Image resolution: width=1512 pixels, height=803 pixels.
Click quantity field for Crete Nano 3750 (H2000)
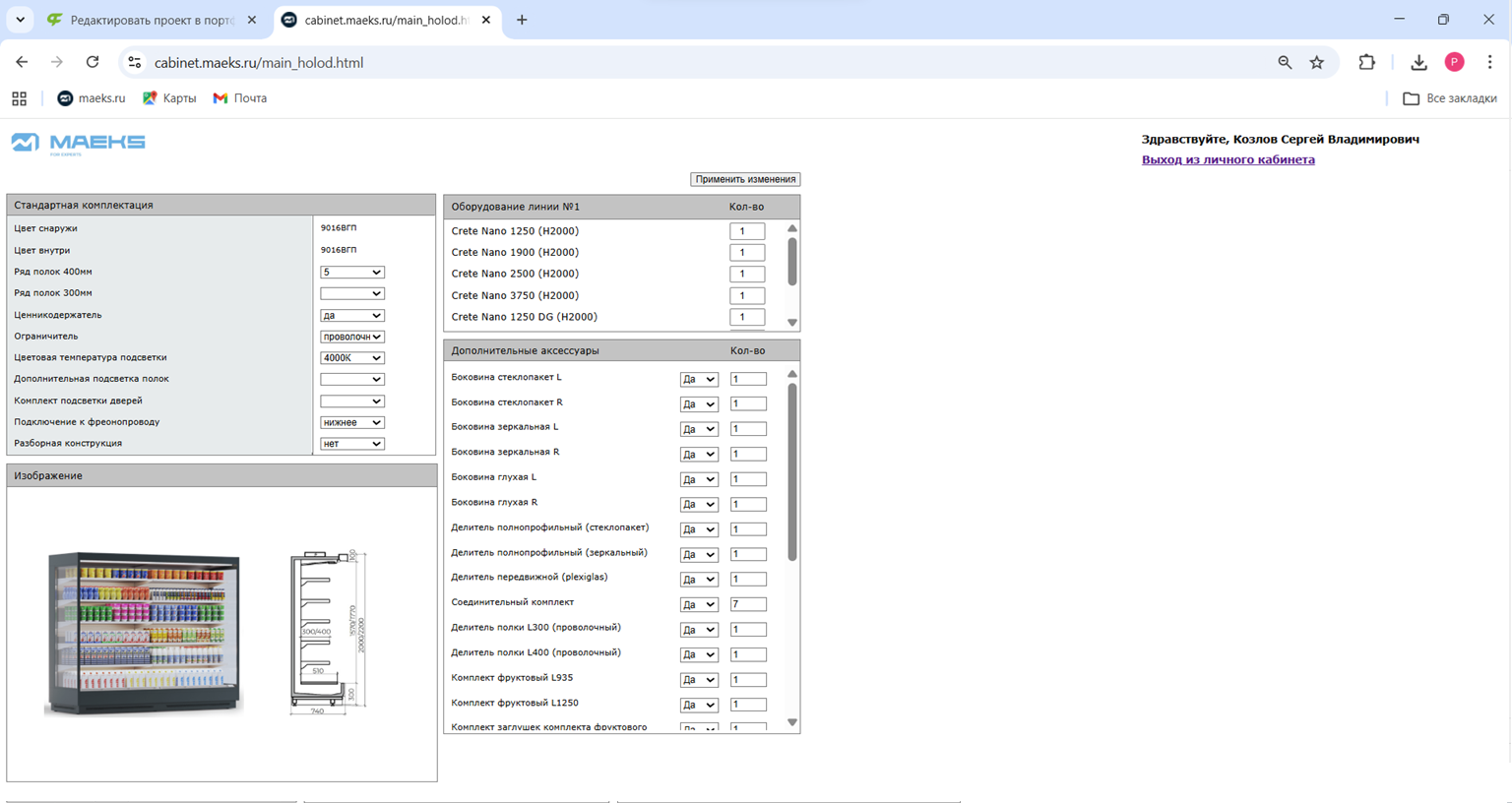[747, 295]
